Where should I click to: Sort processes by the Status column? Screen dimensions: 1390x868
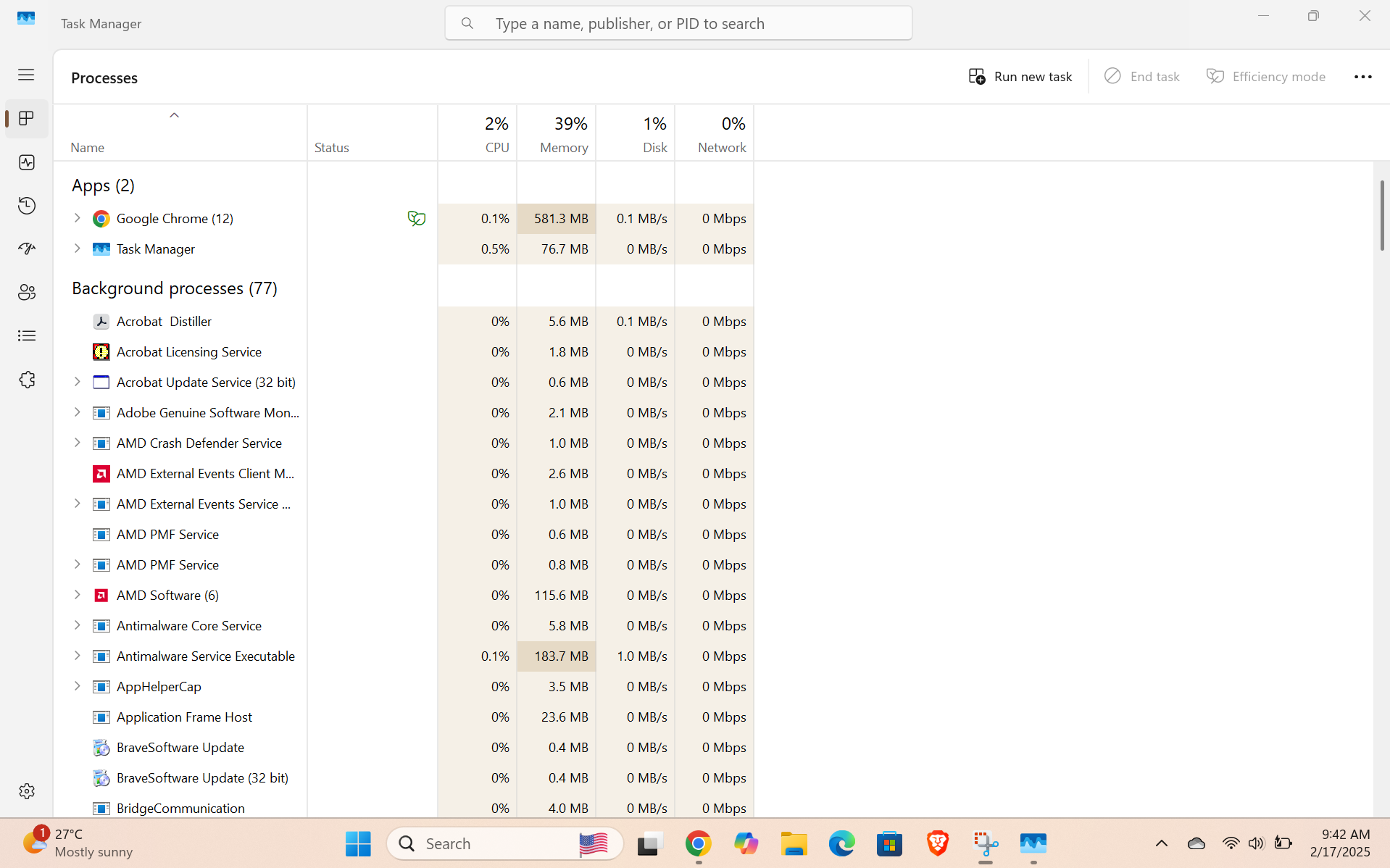tap(373, 133)
